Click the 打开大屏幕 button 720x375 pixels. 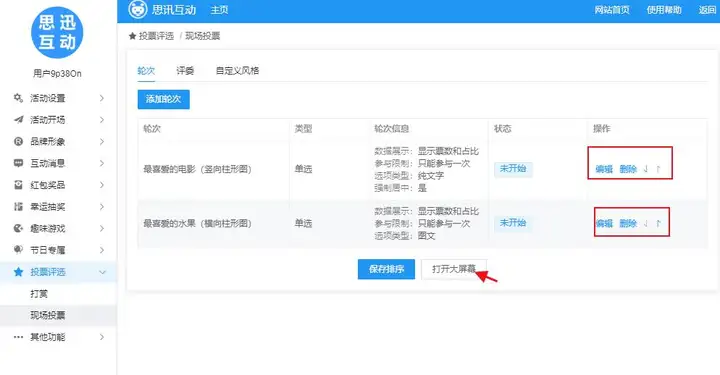click(x=454, y=269)
